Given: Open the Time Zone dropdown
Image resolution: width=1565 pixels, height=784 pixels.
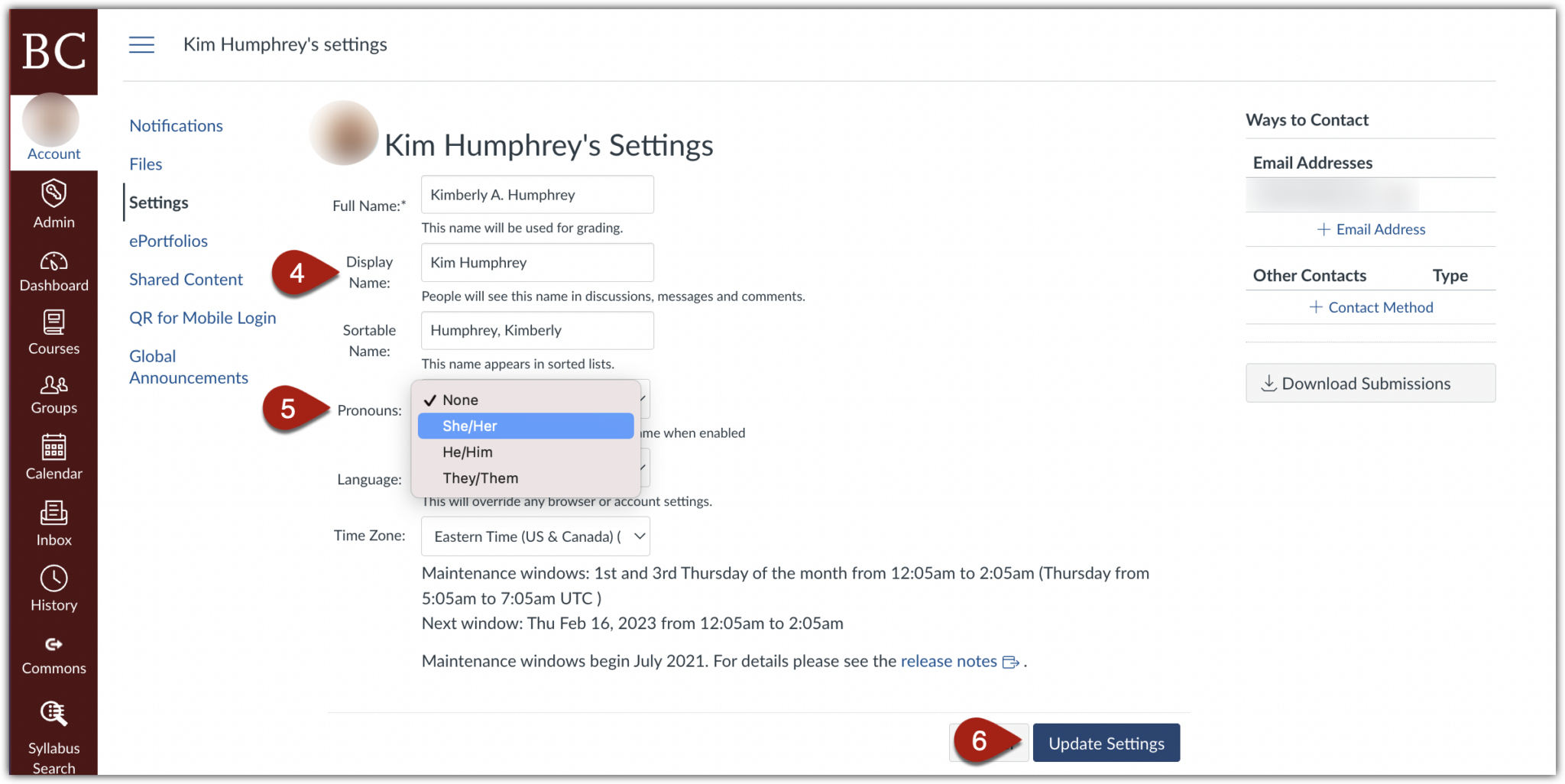Looking at the screenshot, I should click(x=535, y=536).
